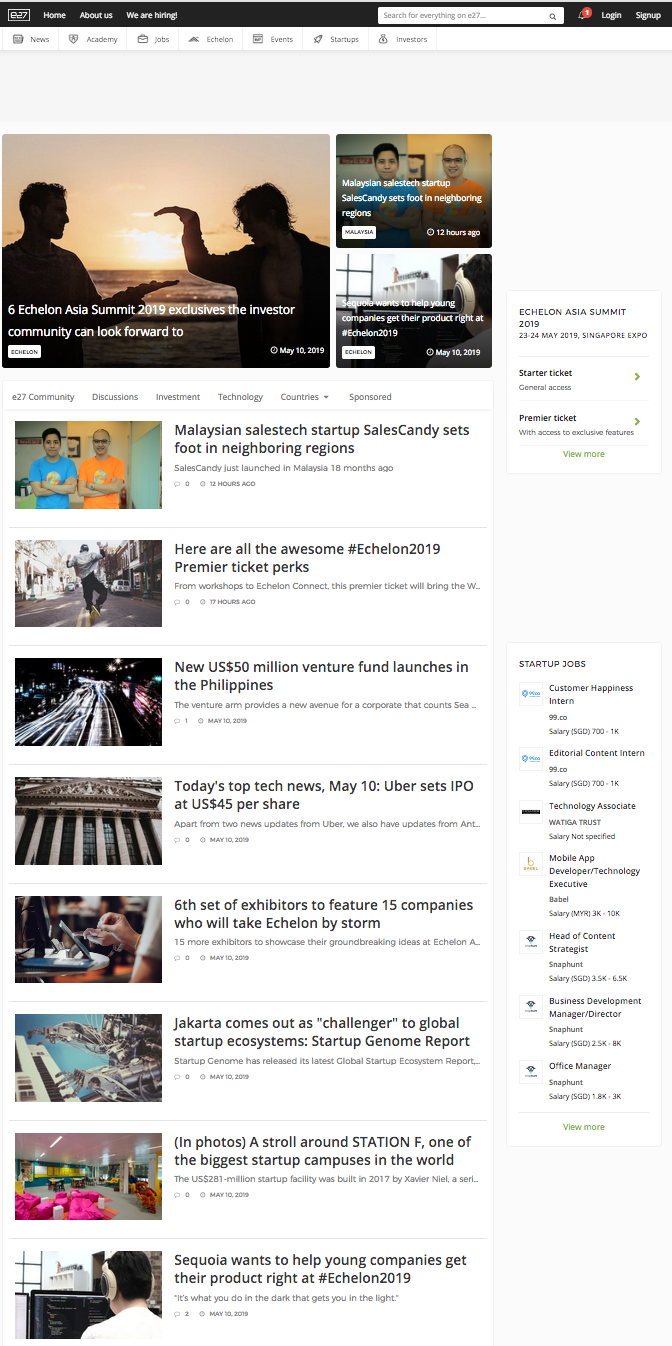The width and height of the screenshot is (672, 1346).
Task: Open Premier ticket perks article thumbnail
Action: [x=88, y=583]
